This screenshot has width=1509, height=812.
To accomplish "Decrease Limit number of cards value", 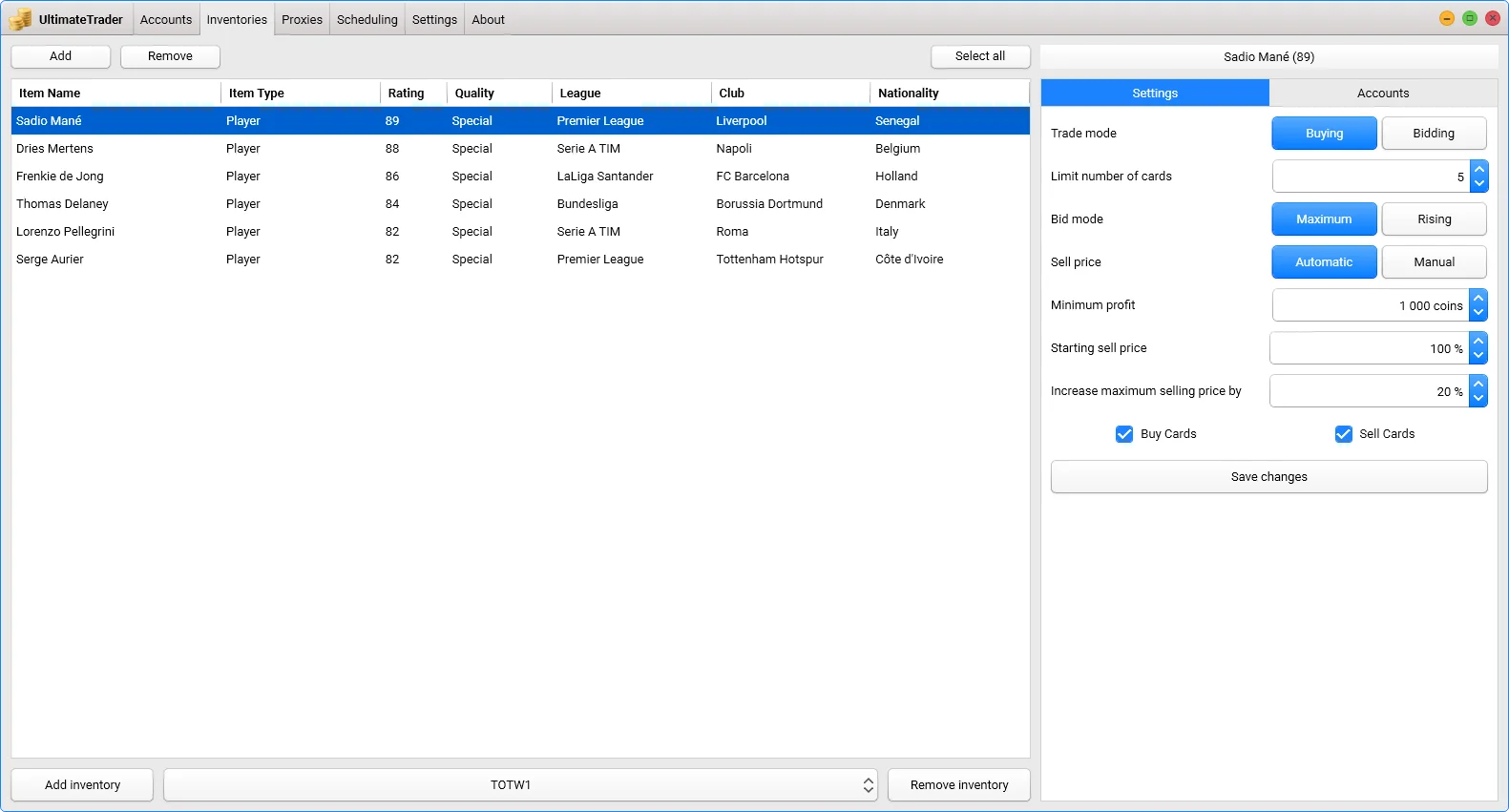I will click(1478, 184).
